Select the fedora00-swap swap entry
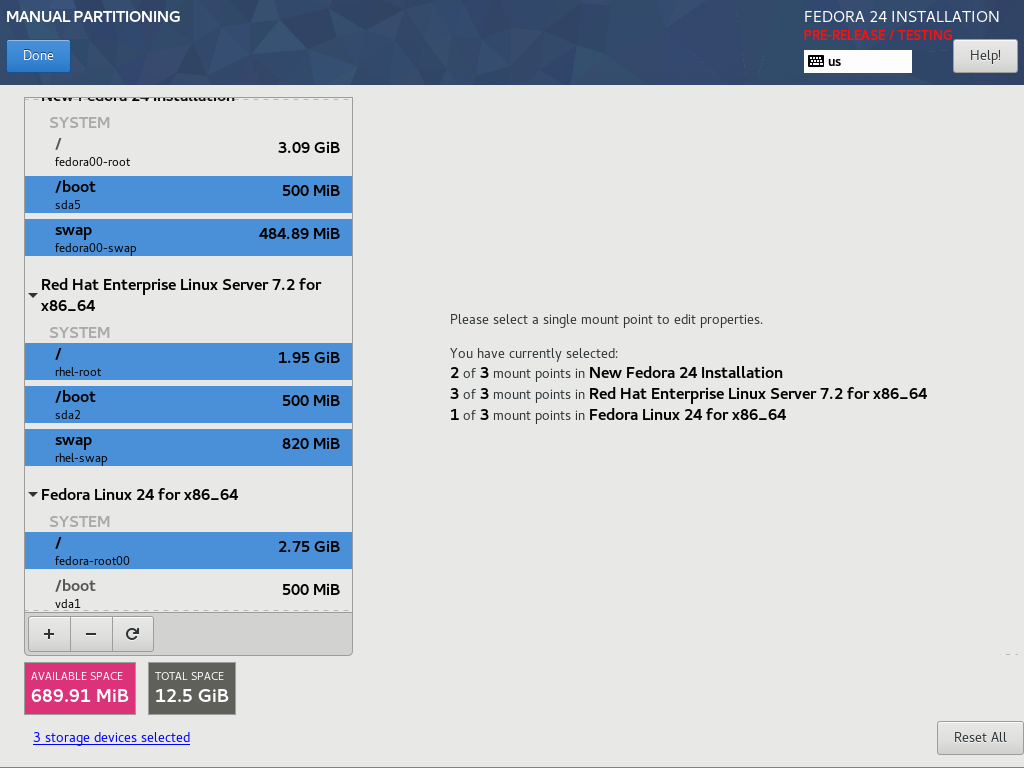This screenshot has height=768, width=1024. 188,238
